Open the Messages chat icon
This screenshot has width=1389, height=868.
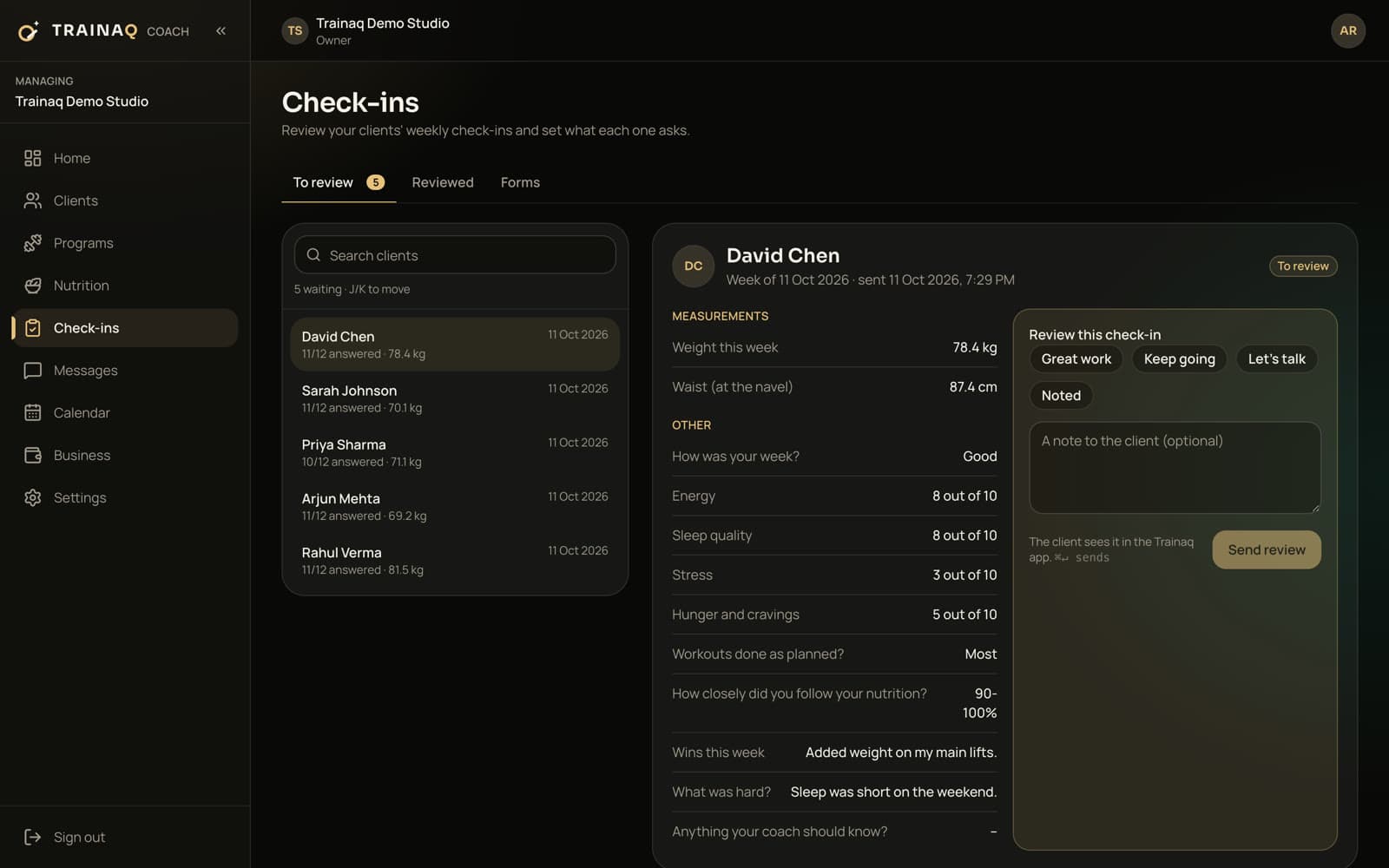point(33,371)
